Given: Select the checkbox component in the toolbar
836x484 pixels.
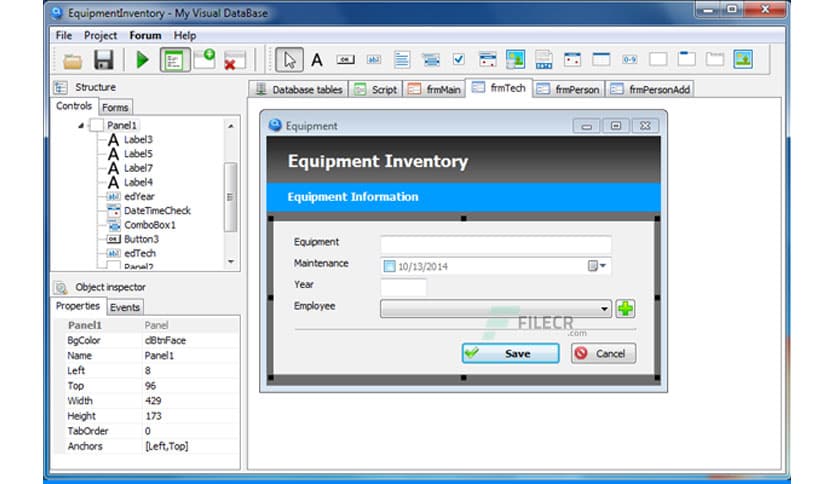Looking at the screenshot, I should 459,60.
